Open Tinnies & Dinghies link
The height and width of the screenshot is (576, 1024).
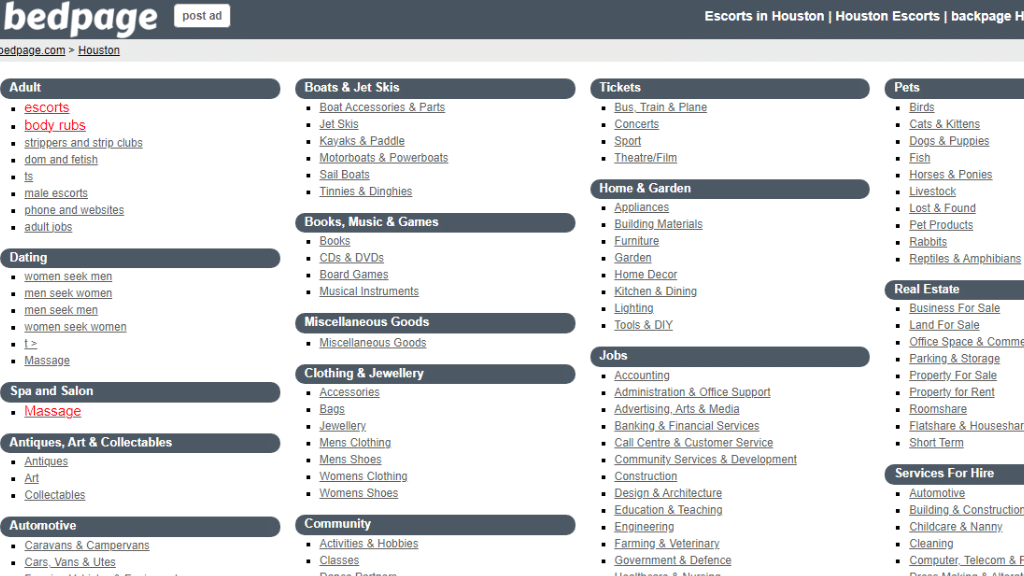point(366,191)
